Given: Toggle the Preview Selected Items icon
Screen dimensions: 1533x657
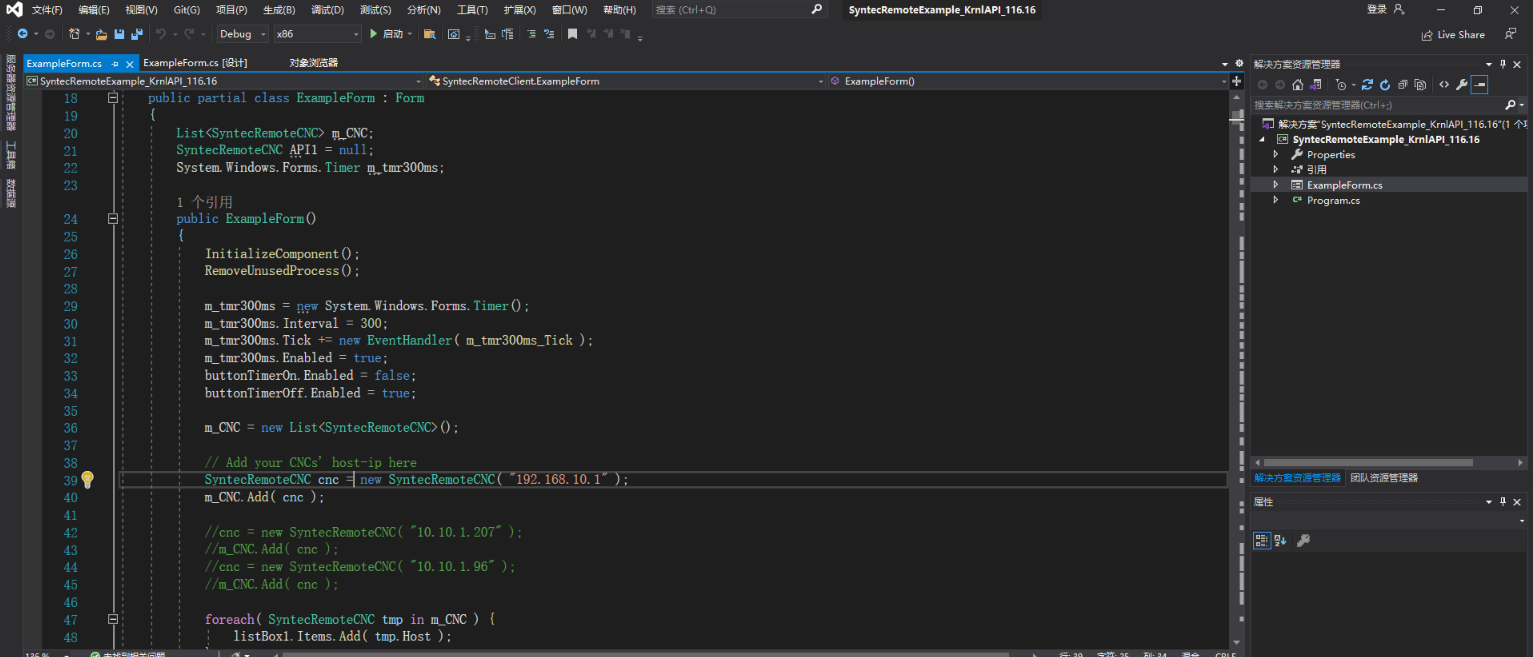Looking at the screenshot, I should coord(1479,84).
